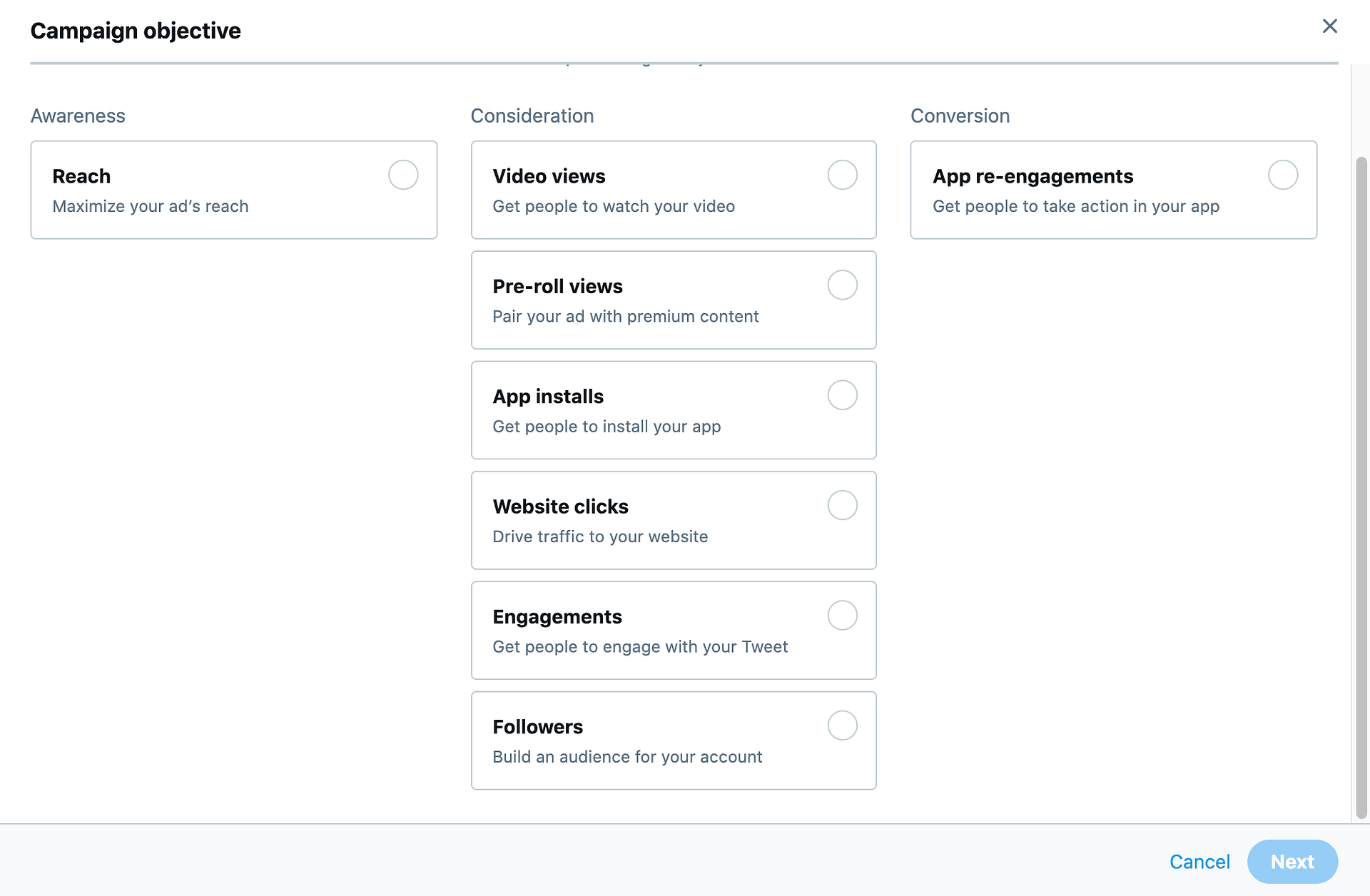The height and width of the screenshot is (896, 1370).
Task: Click the Conversion column heading
Action: [x=960, y=116]
